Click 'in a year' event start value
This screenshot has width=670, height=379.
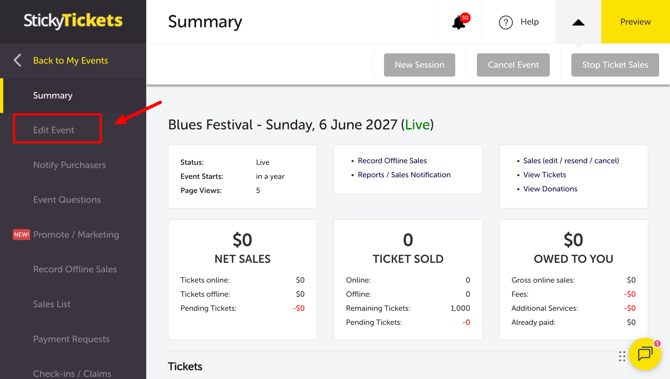[x=270, y=176]
